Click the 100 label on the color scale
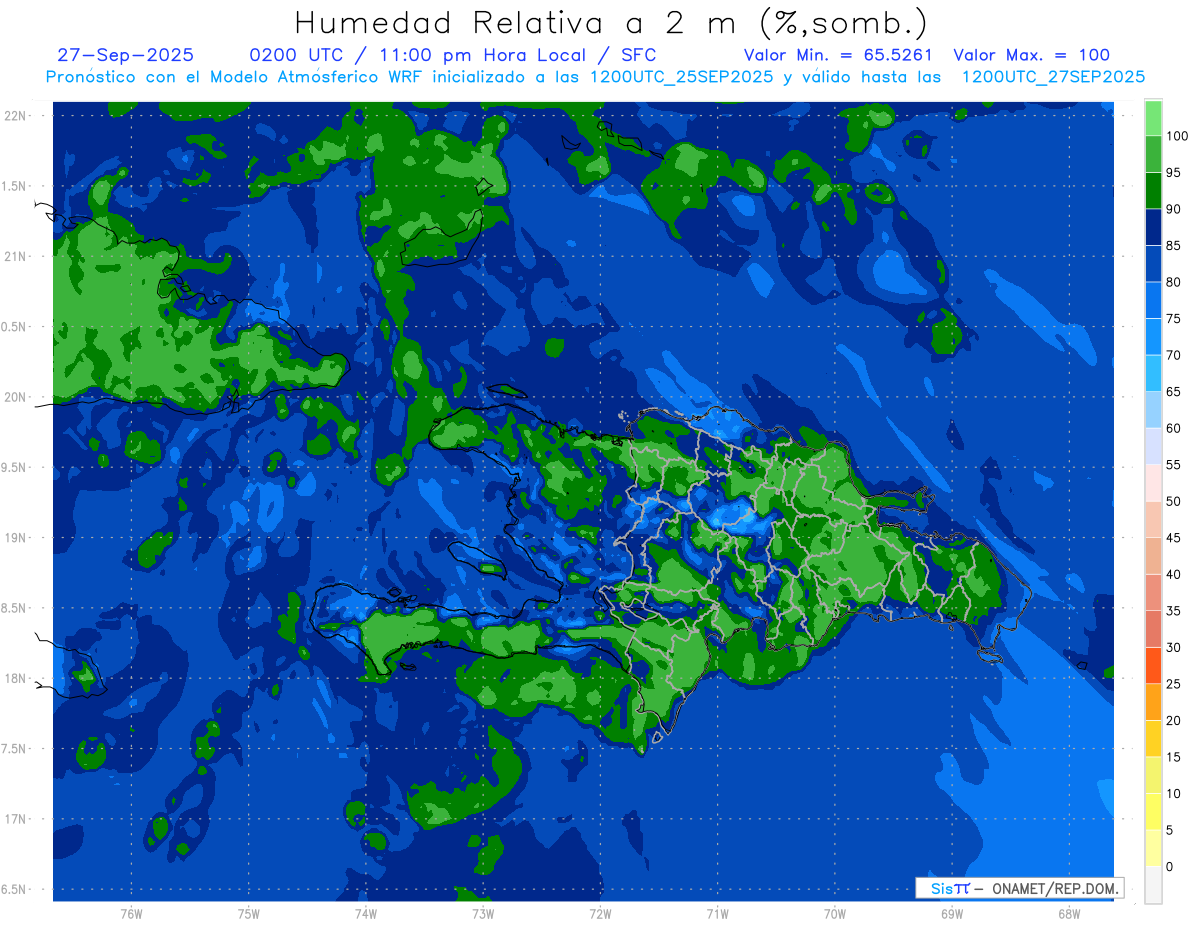 [1176, 136]
